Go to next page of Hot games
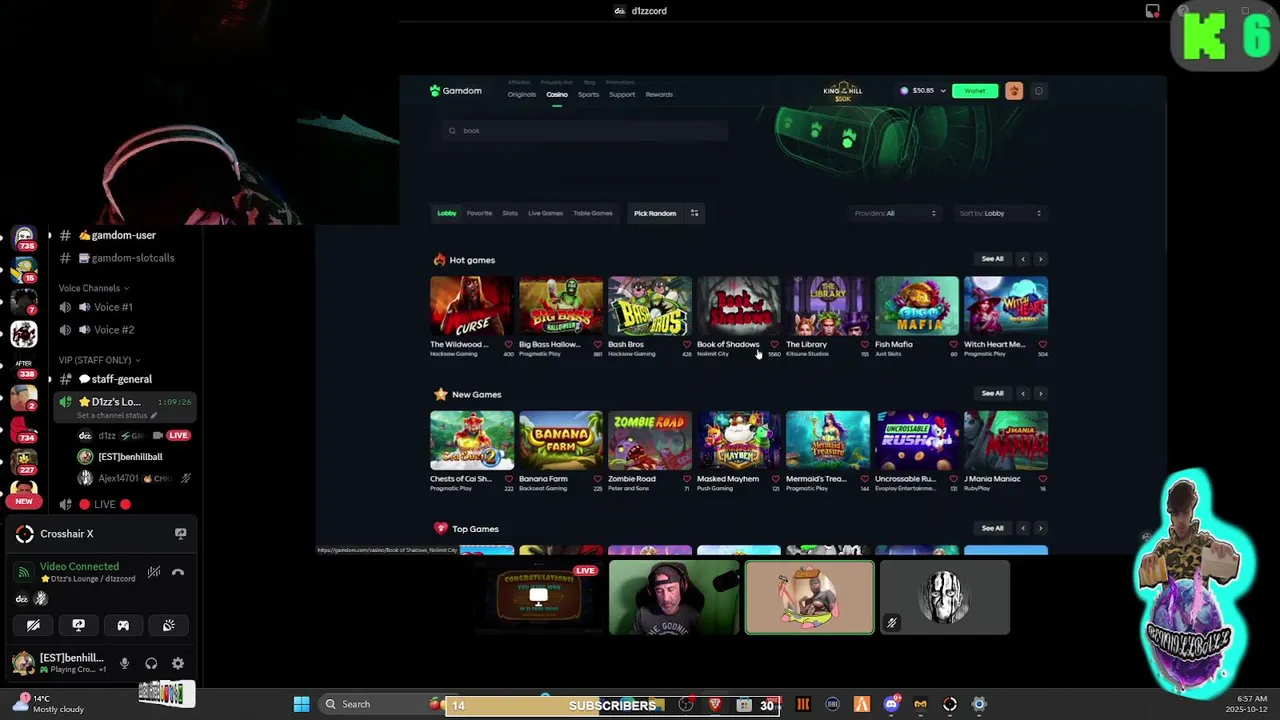This screenshot has height=720, width=1280. coord(1040,259)
